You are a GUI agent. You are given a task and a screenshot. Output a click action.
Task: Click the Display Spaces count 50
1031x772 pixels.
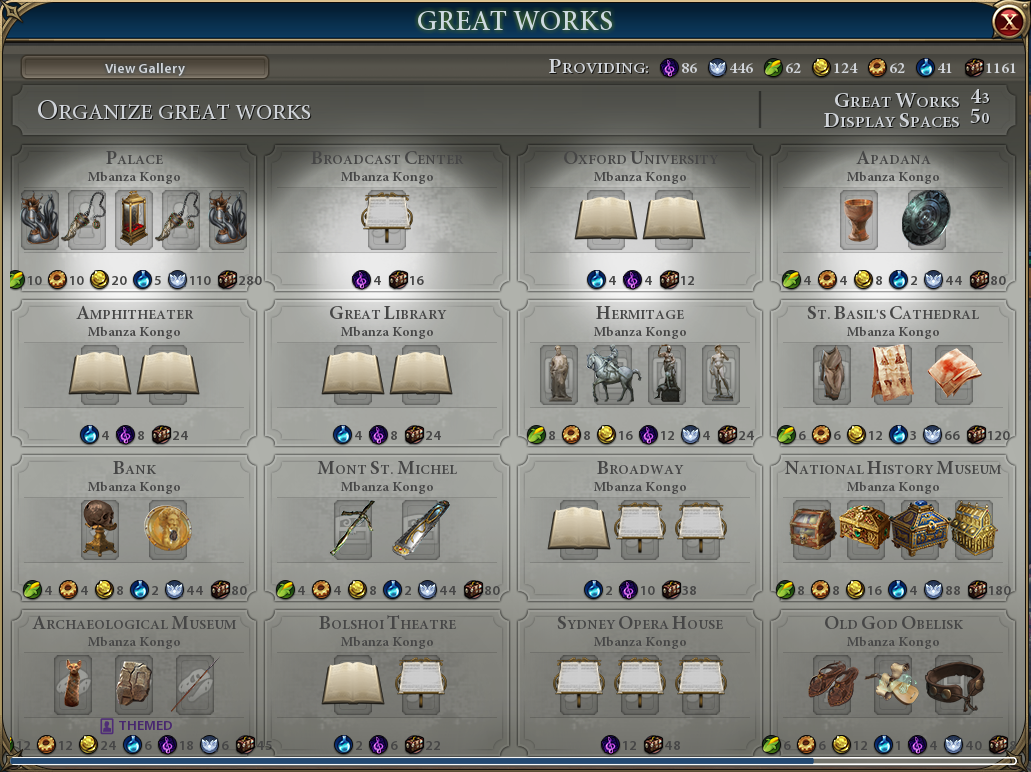[980, 118]
